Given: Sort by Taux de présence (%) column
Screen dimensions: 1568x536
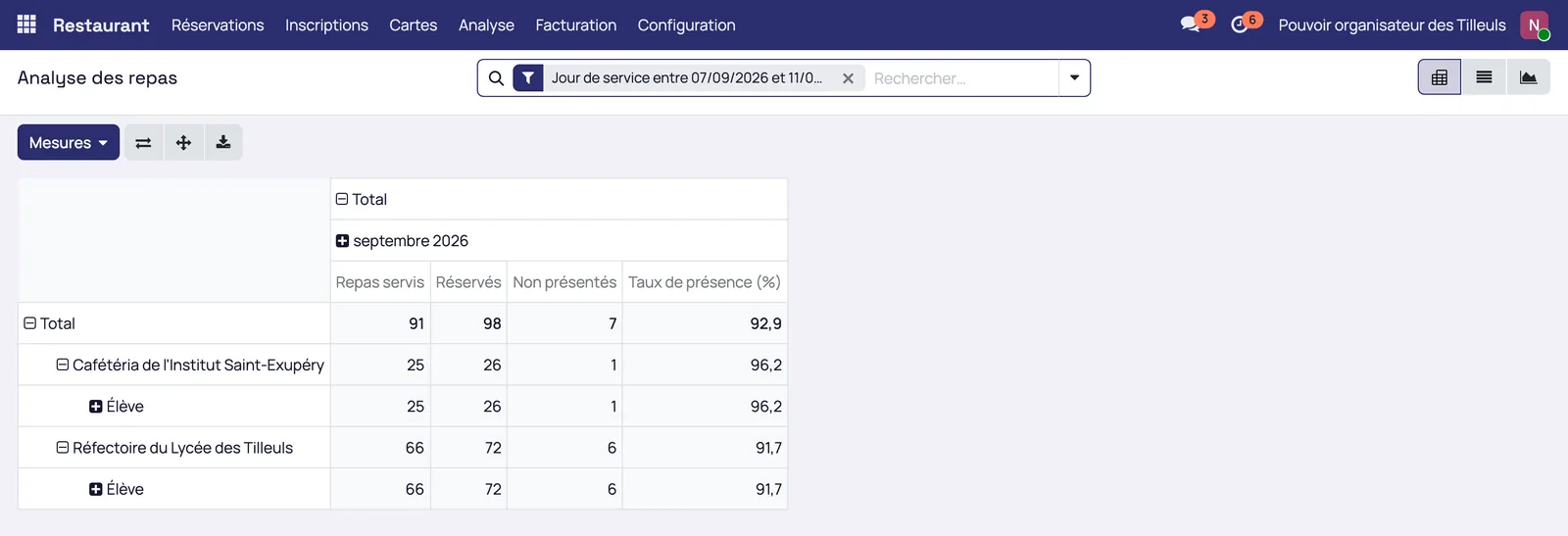Looking at the screenshot, I should [x=705, y=282].
